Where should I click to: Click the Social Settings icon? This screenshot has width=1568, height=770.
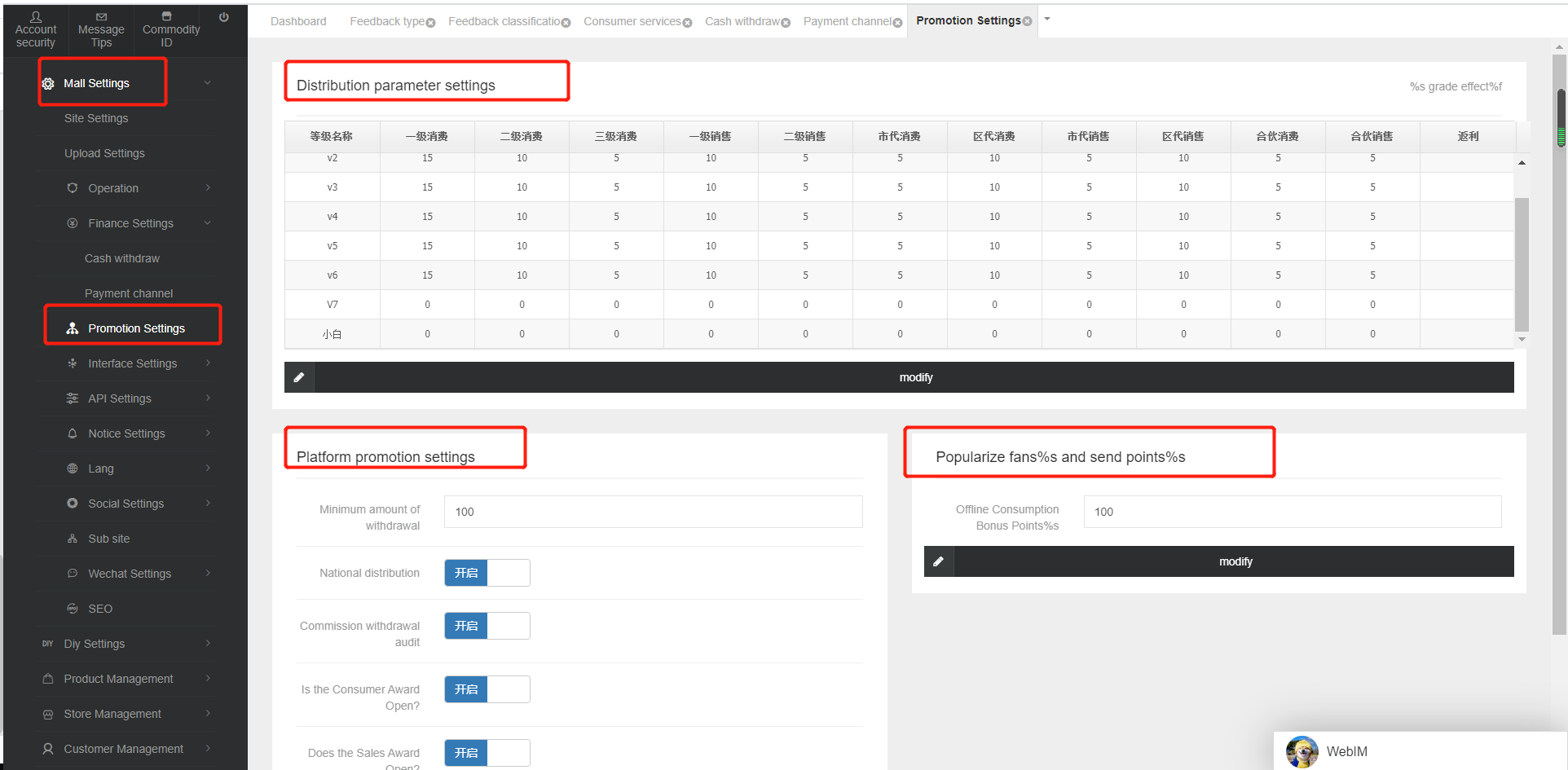(73, 504)
